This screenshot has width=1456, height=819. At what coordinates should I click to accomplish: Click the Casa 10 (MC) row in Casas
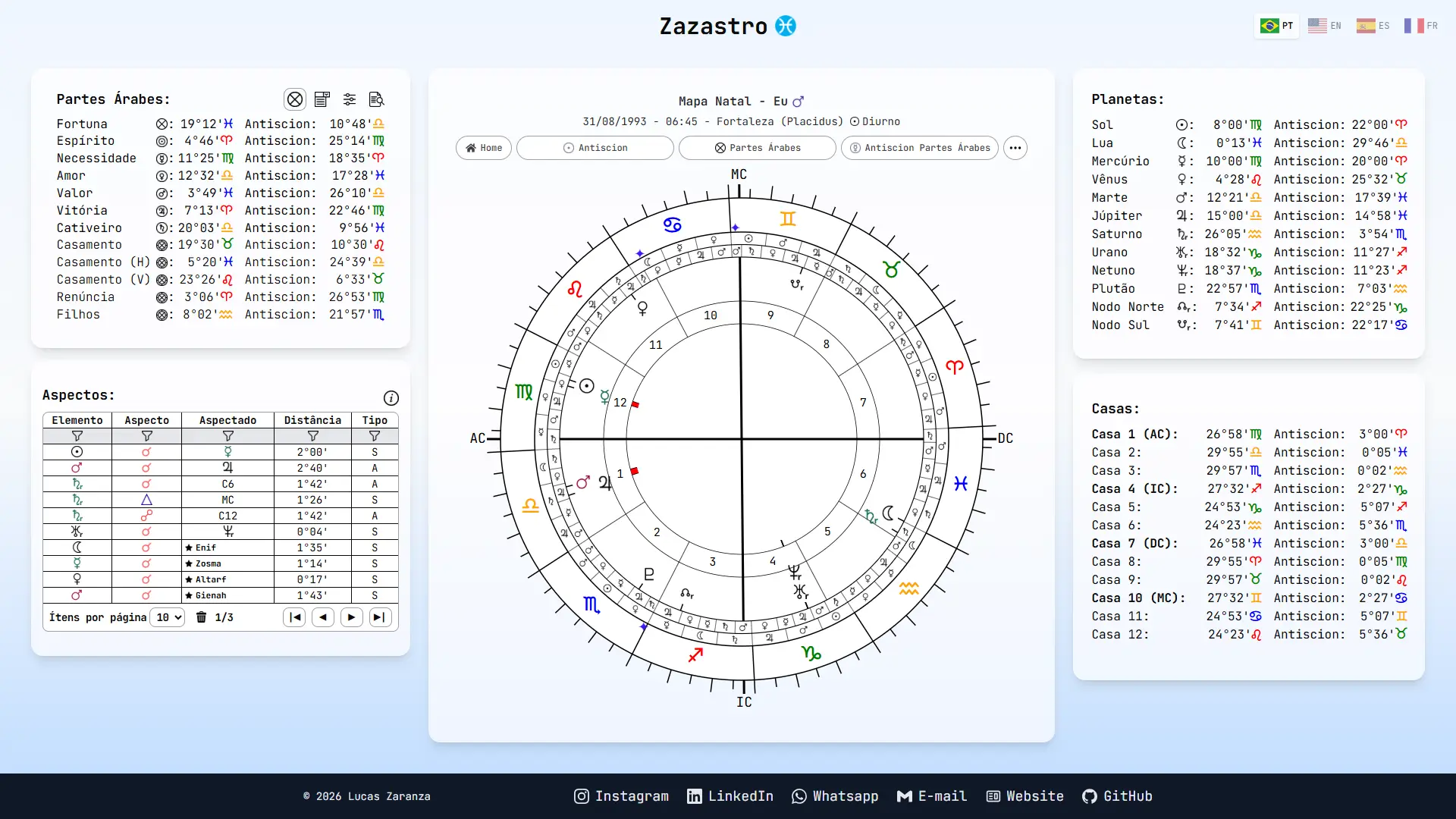[1250, 598]
